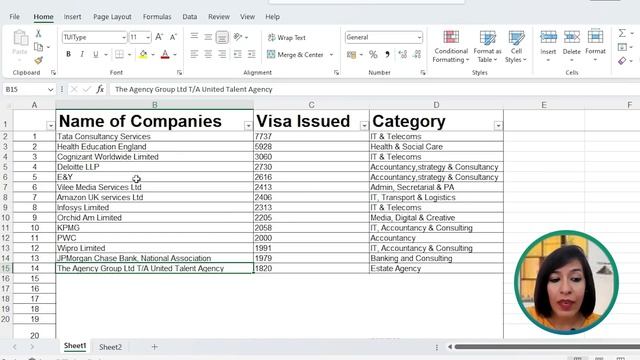Toggle Bold formatting
Image resolution: width=640 pixels, height=360 pixels.
point(68,54)
